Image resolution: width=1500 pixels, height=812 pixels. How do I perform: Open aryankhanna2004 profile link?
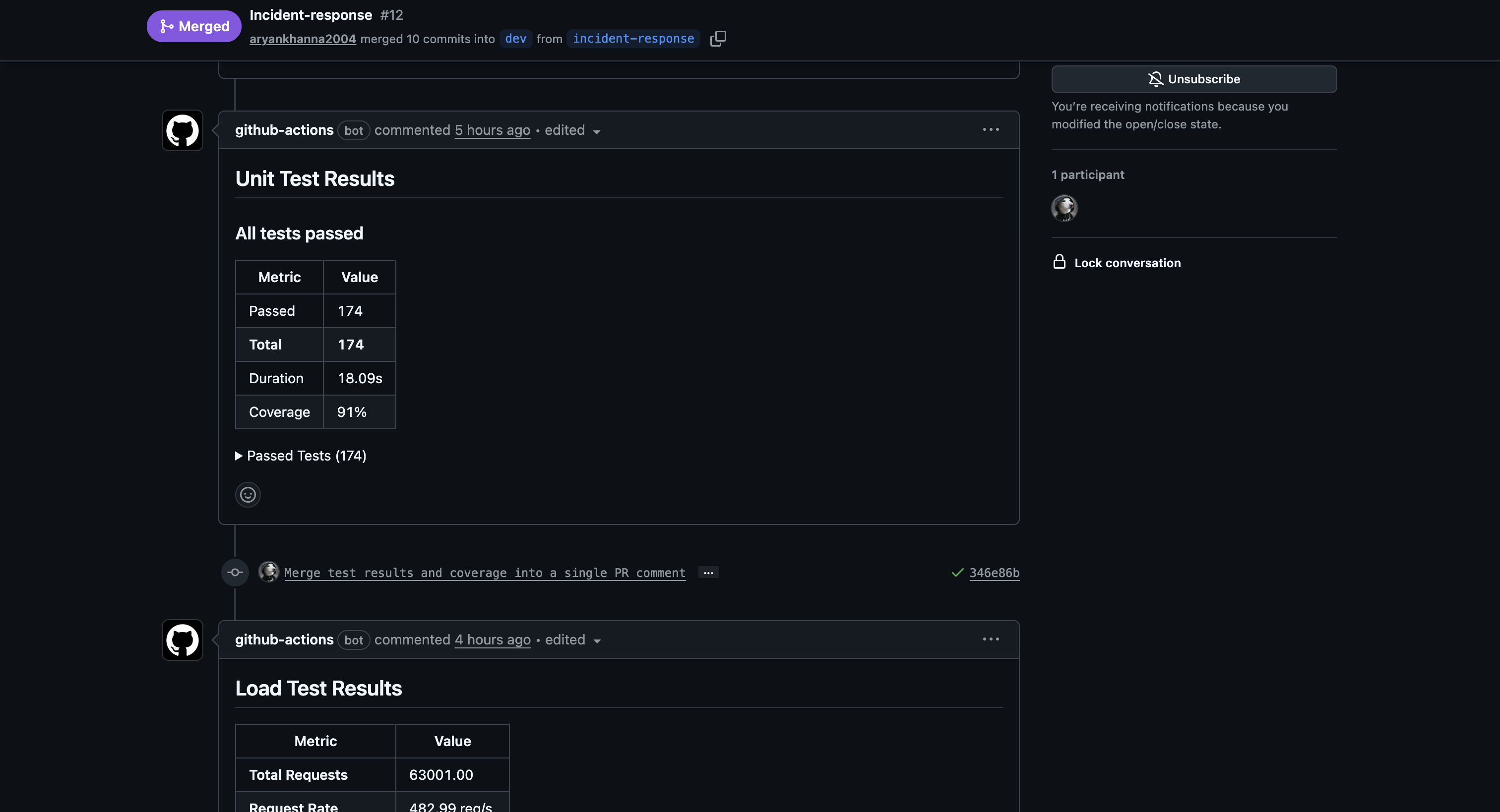pyautogui.click(x=302, y=39)
